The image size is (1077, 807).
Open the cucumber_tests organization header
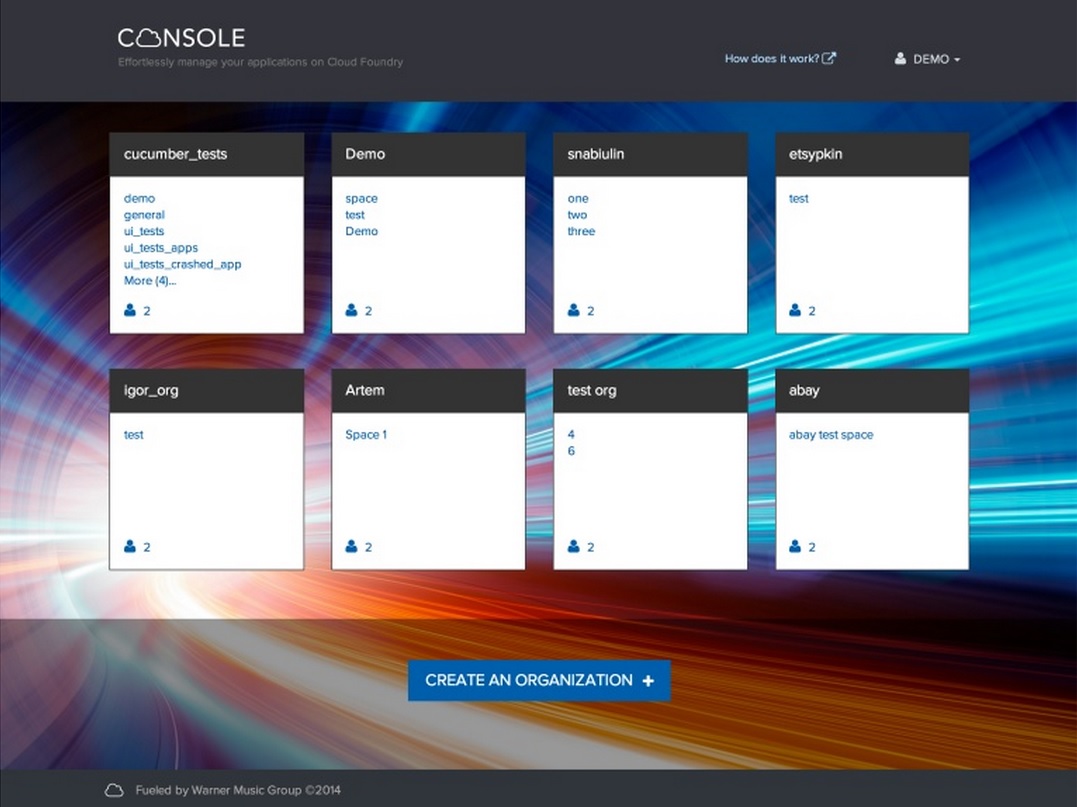pos(207,155)
